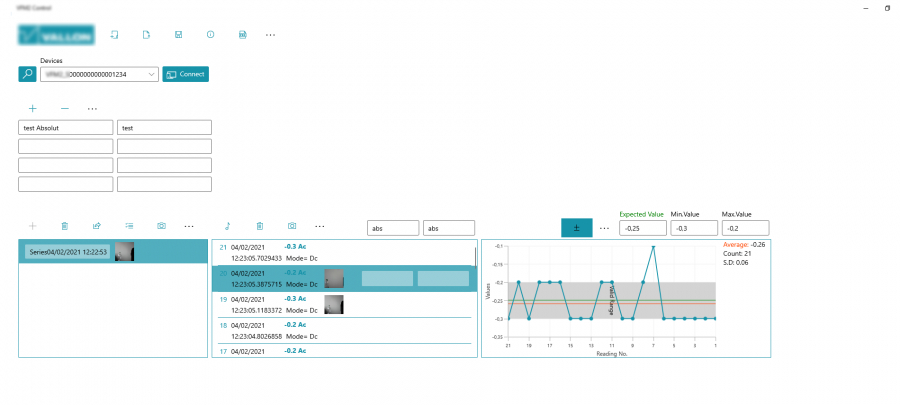The width and height of the screenshot is (900, 405).
Task: Click the music note icon above readings
Action: point(227,227)
